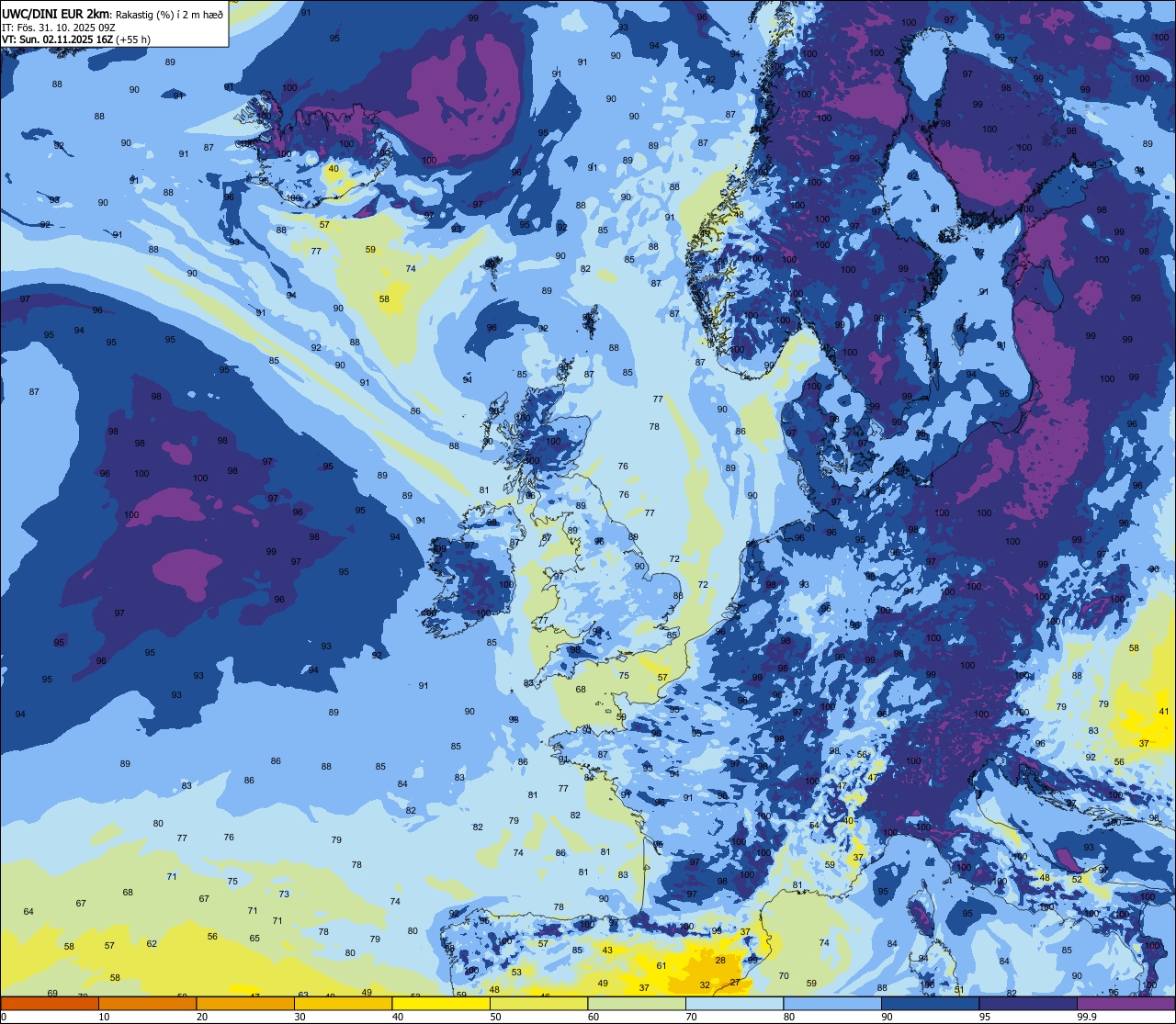
Task: Click the 0–10% dark orange legend swatch
Action: 50,1003
